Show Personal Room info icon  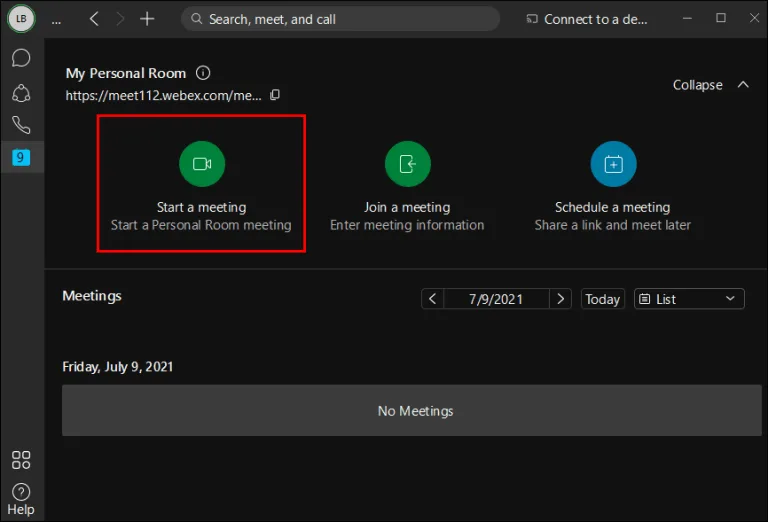point(203,73)
